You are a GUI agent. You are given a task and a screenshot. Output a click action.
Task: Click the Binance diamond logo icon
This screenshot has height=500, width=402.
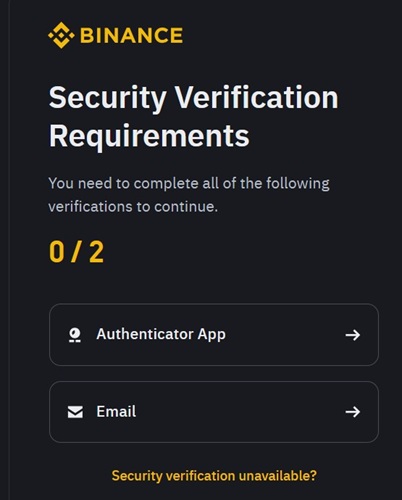click(61, 35)
